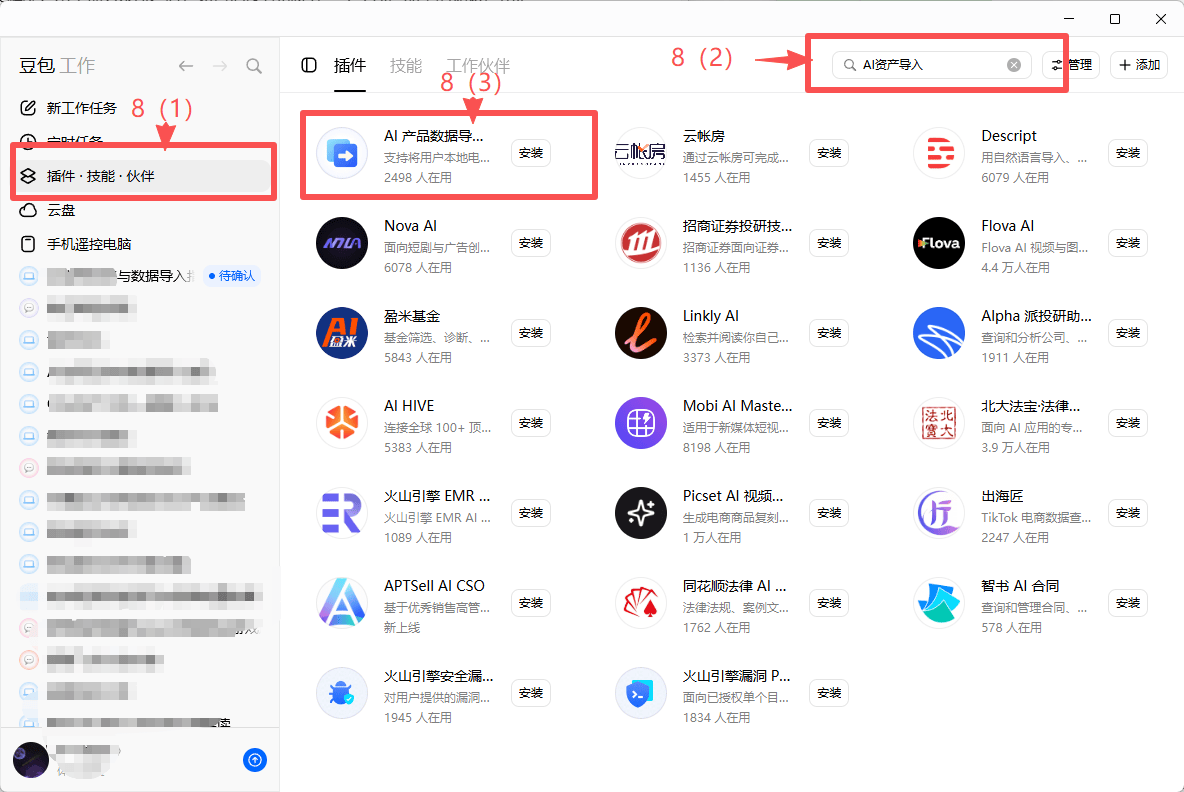The image size is (1184, 792).
Task: Open the Nova AI plugin title
Action: 410,226
